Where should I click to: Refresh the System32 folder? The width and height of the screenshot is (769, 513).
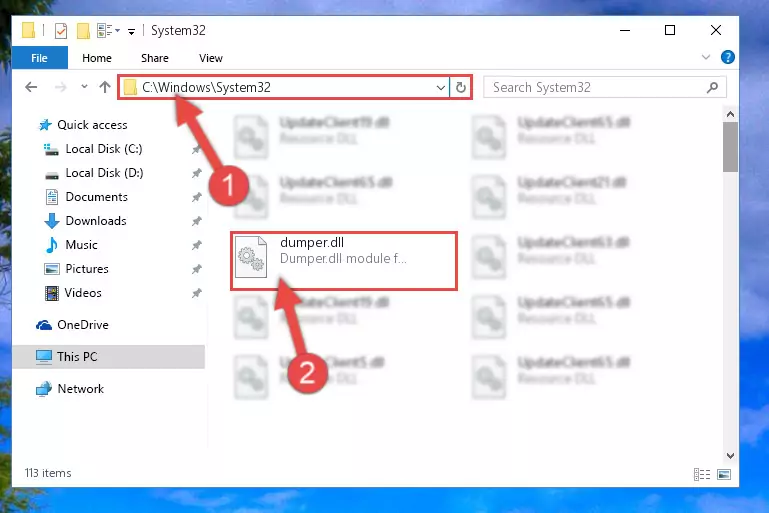461,88
